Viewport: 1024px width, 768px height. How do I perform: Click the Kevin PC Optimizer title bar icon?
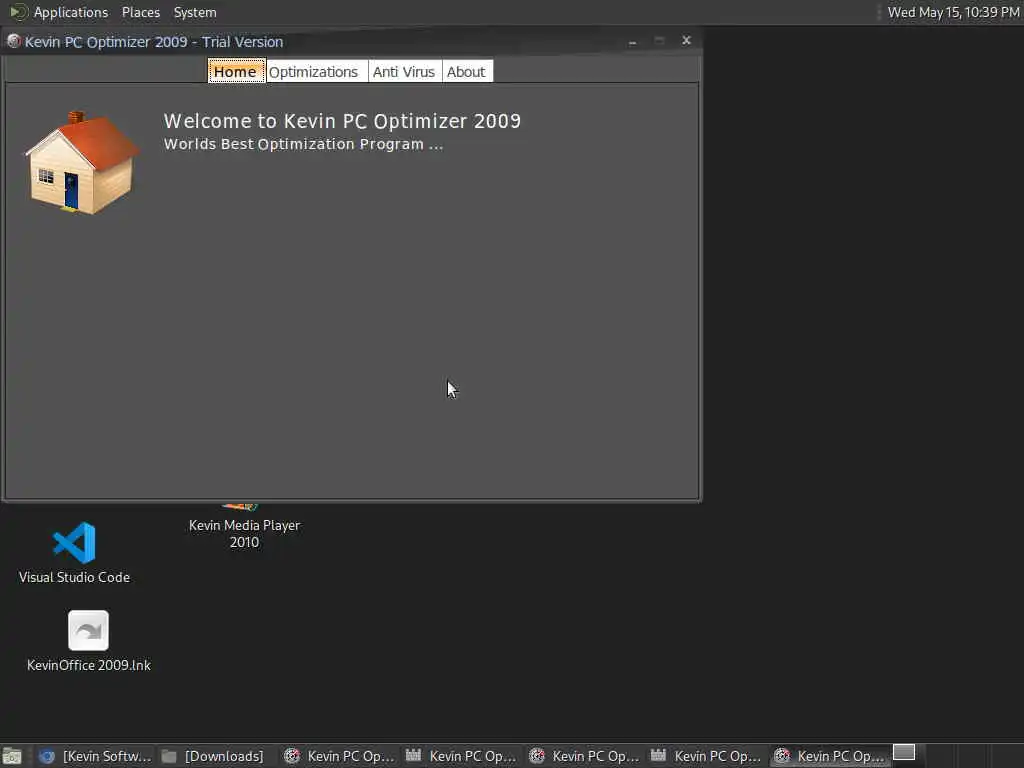[x=14, y=41]
